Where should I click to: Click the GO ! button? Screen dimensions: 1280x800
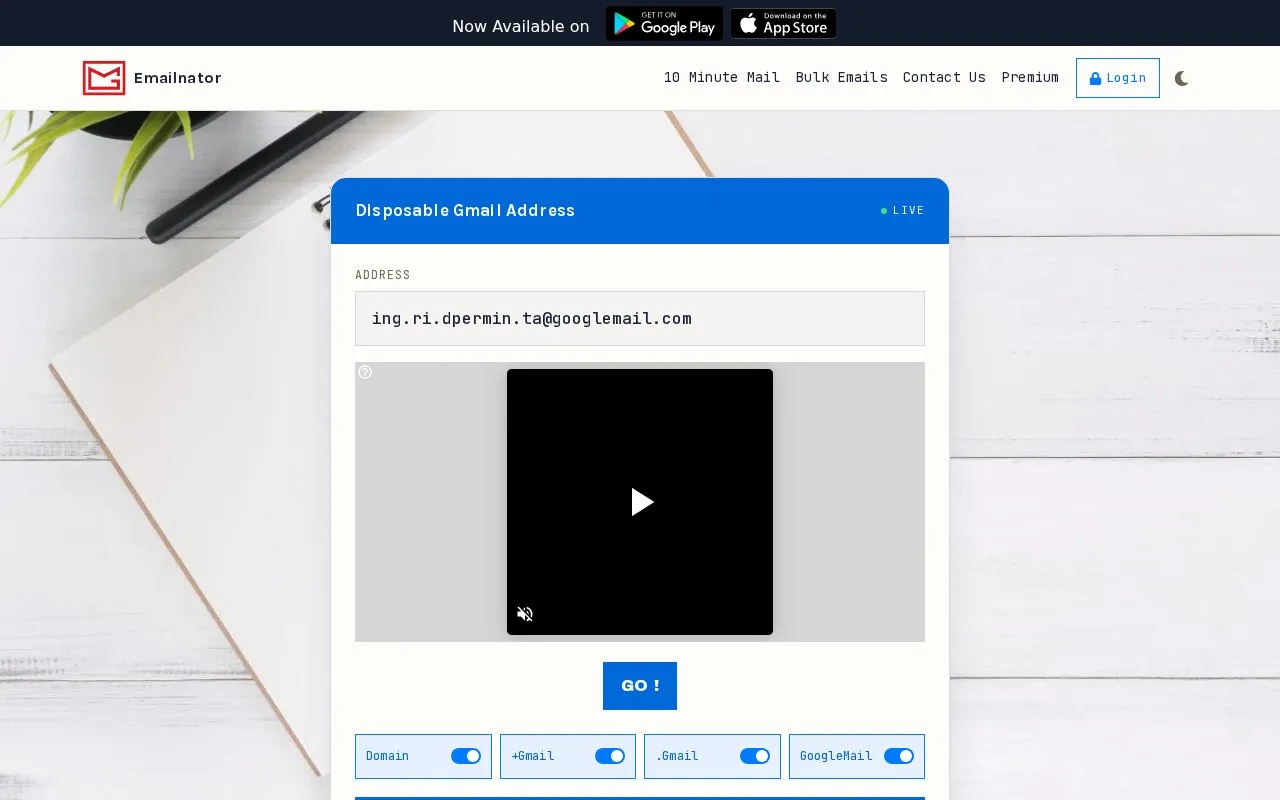pos(640,686)
